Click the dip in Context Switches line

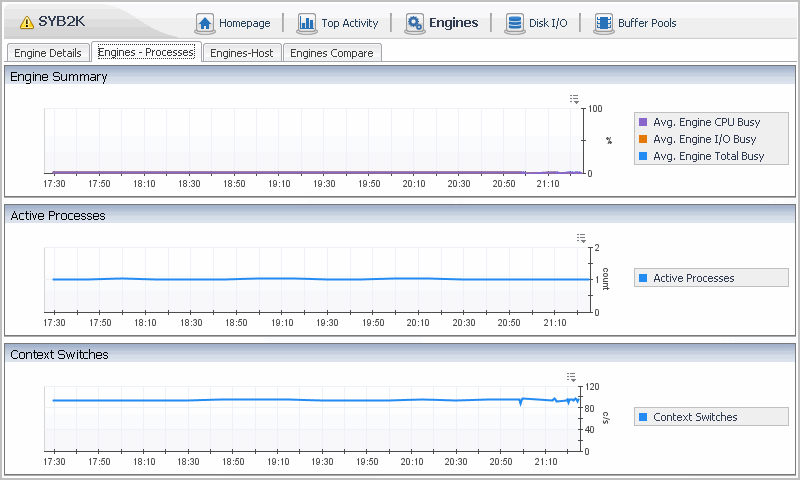tap(520, 404)
